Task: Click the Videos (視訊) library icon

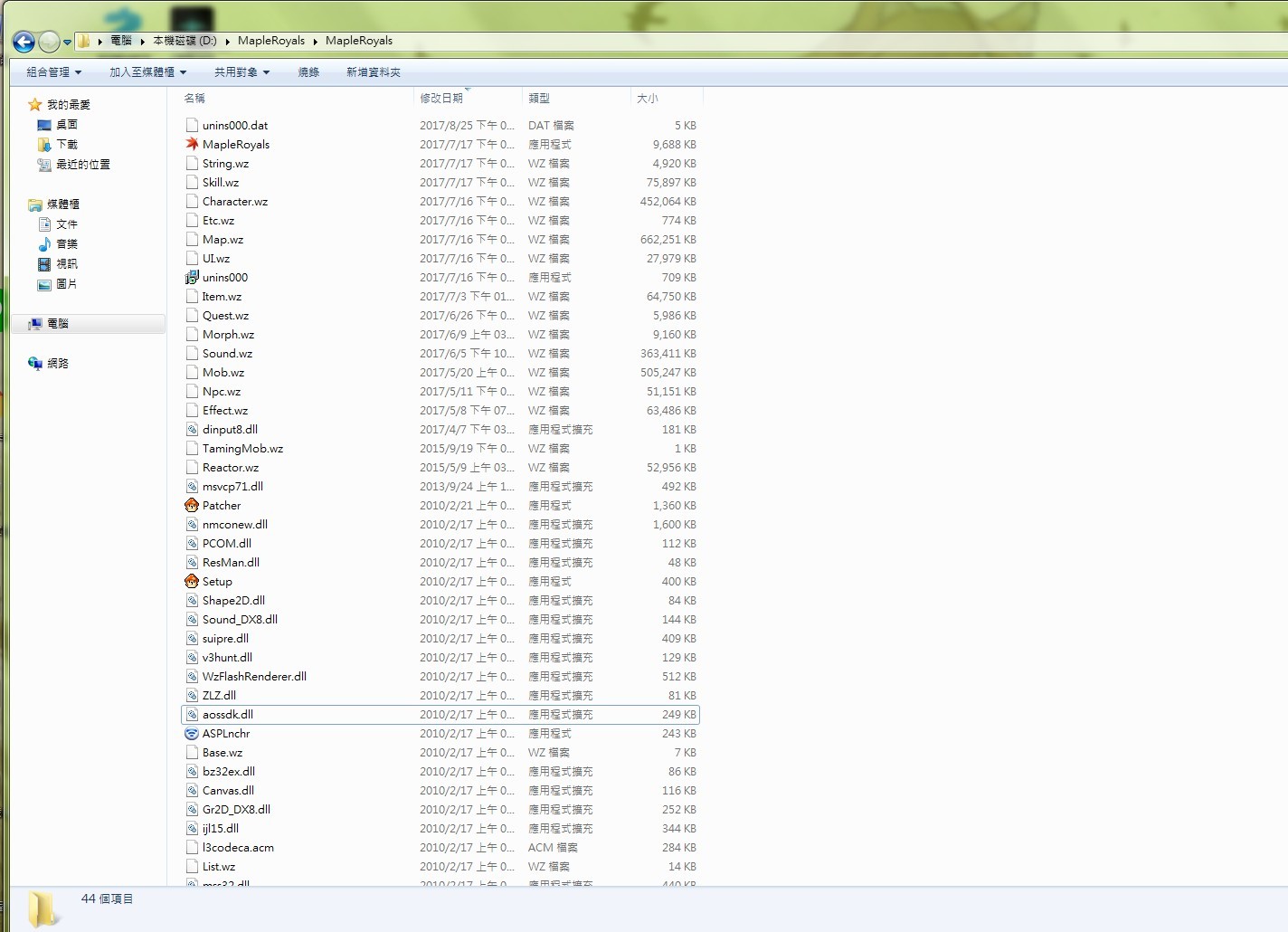Action: tap(44, 264)
